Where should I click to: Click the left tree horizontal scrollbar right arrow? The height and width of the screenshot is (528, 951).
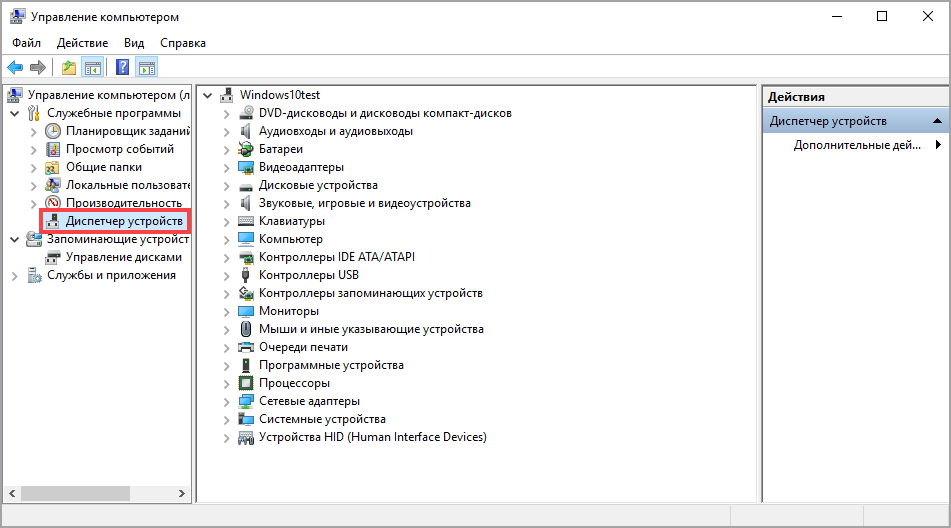tap(182, 494)
